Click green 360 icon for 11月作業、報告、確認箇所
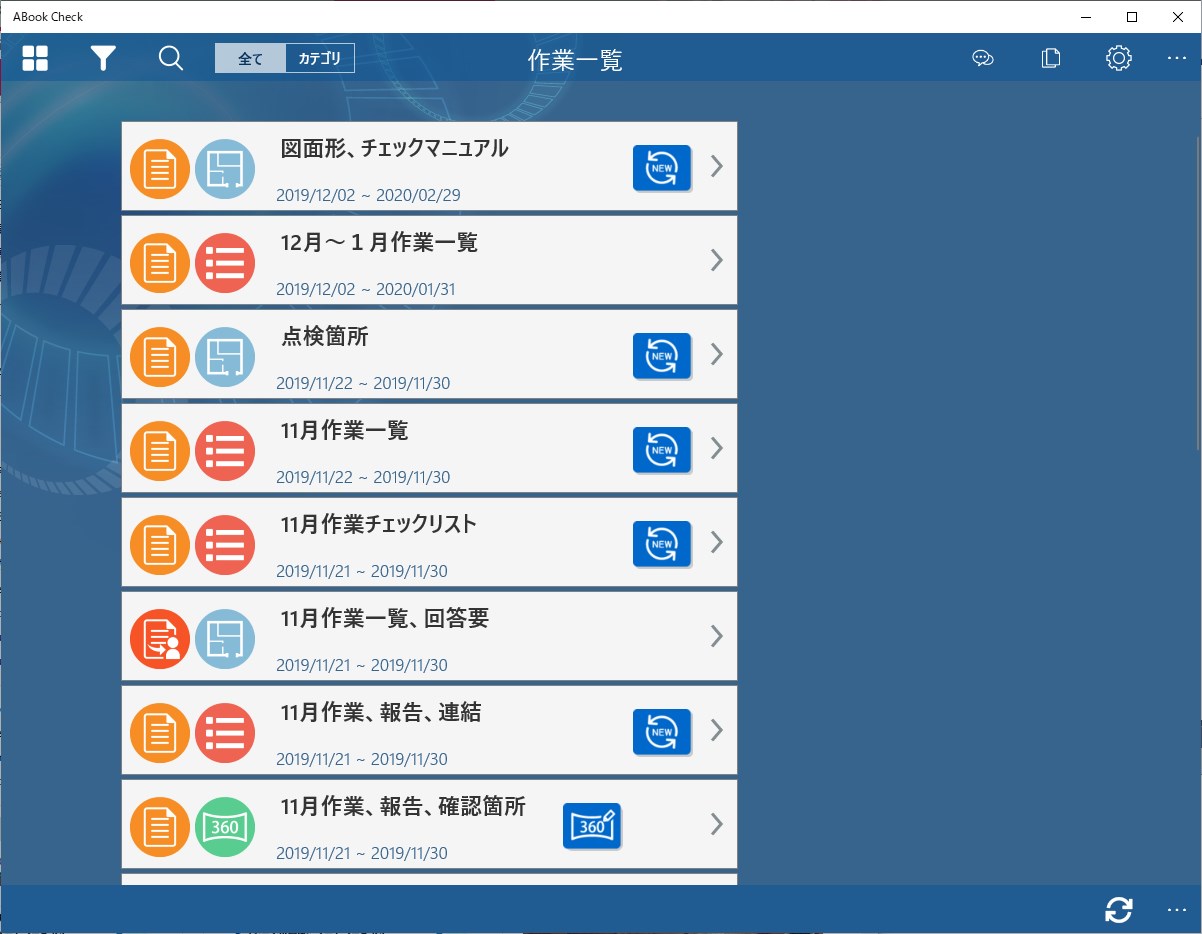 pyautogui.click(x=225, y=826)
